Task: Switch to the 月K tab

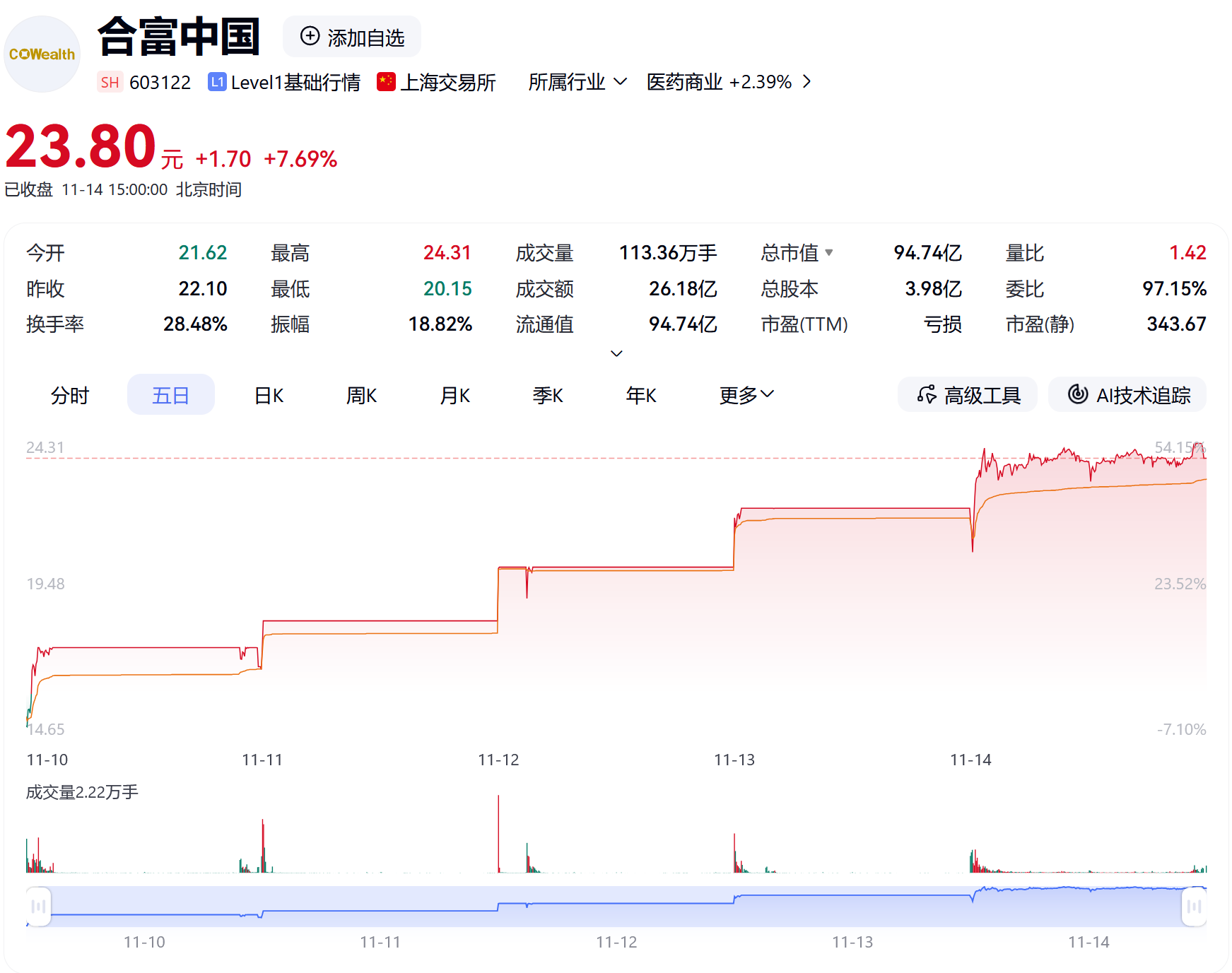Action: (x=455, y=395)
